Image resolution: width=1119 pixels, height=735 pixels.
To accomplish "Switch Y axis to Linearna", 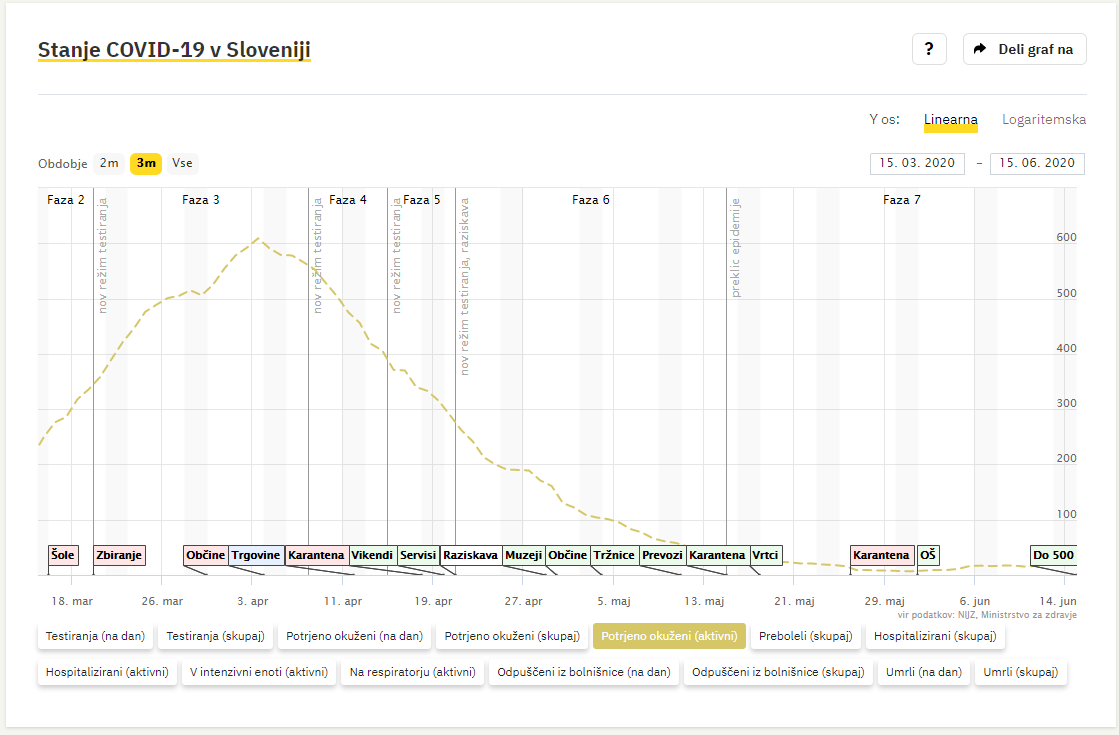I will click(951, 119).
